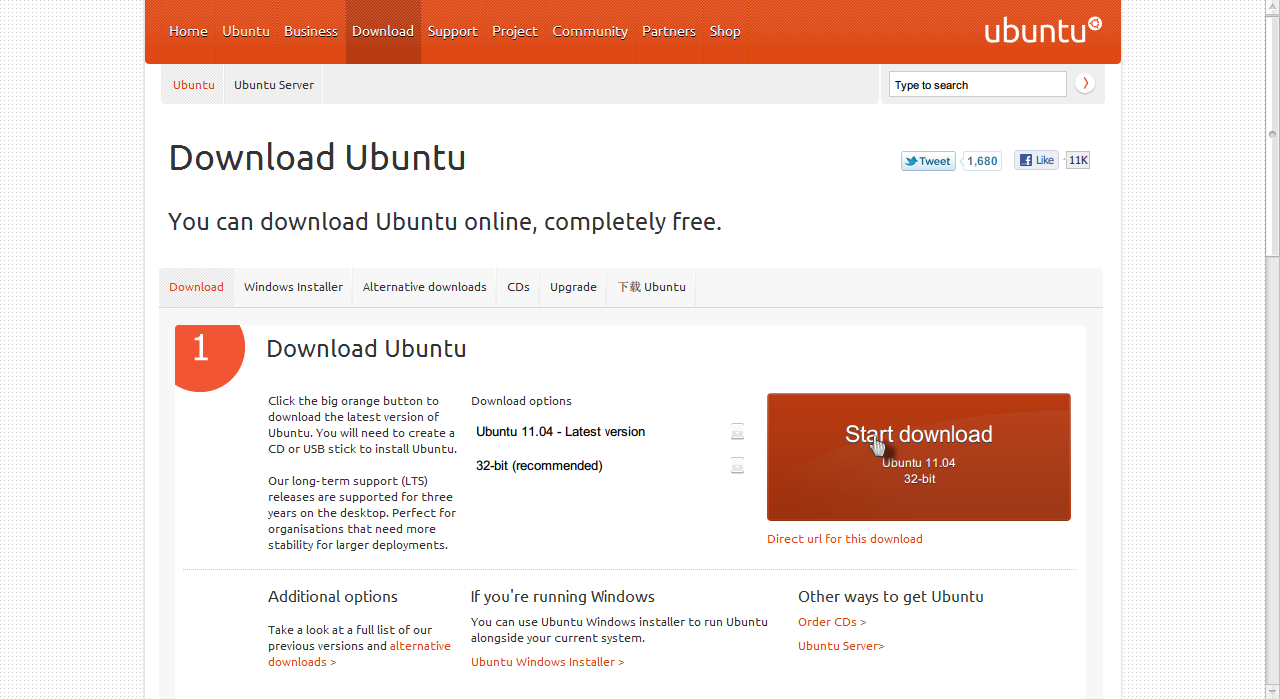Click the round search arrow icon

pyautogui.click(x=1084, y=83)
